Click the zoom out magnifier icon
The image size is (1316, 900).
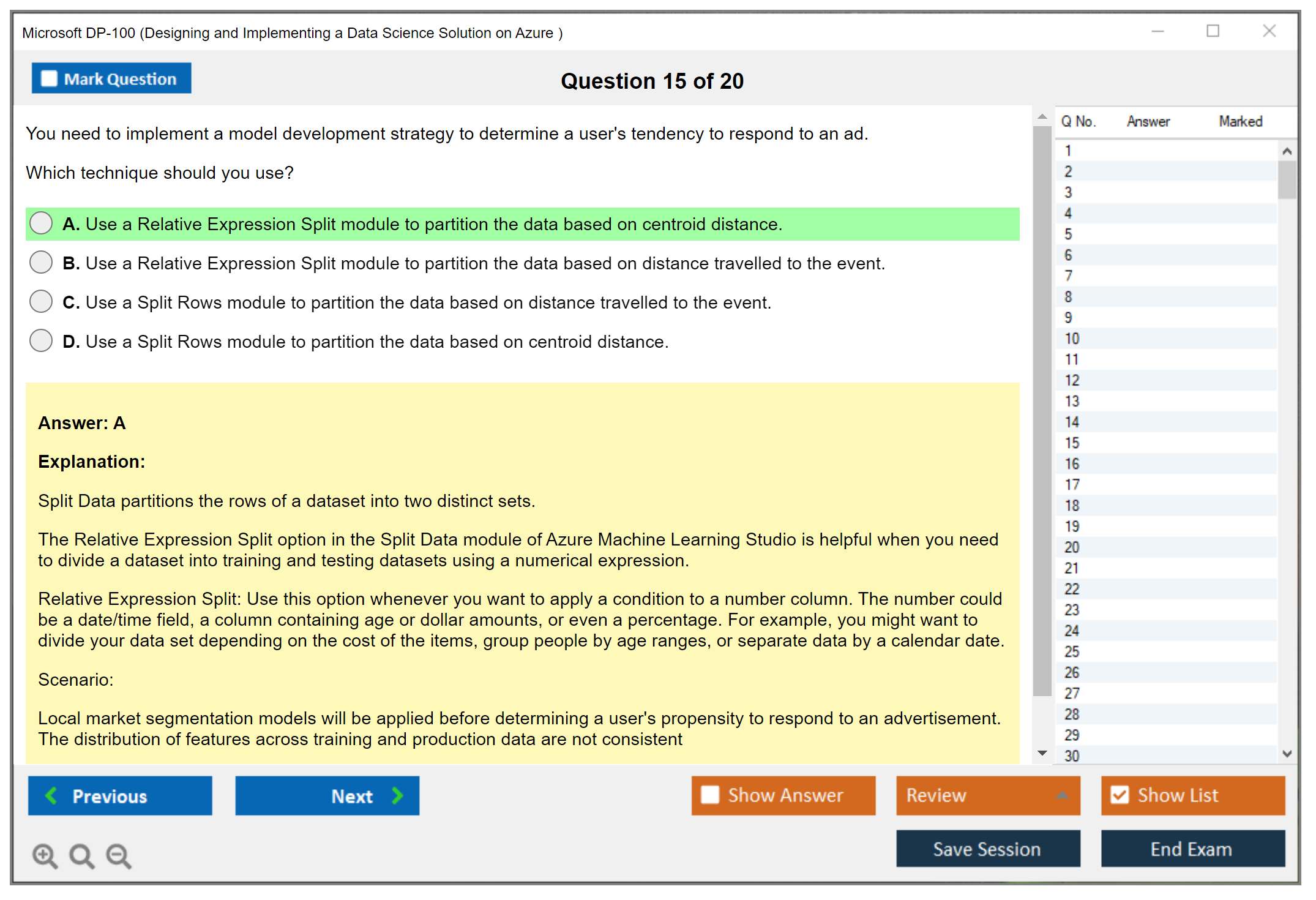coord(118,855)
